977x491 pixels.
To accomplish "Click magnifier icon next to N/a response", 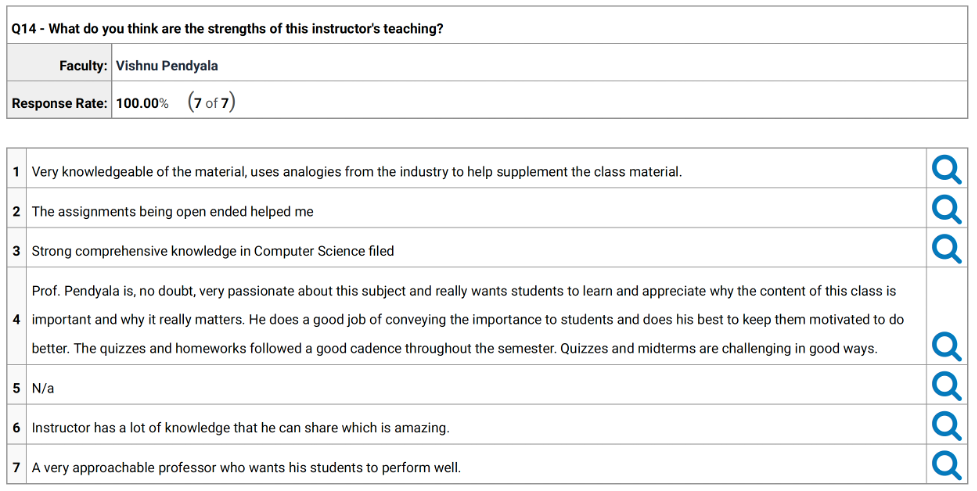I will [x=945, y=385].
